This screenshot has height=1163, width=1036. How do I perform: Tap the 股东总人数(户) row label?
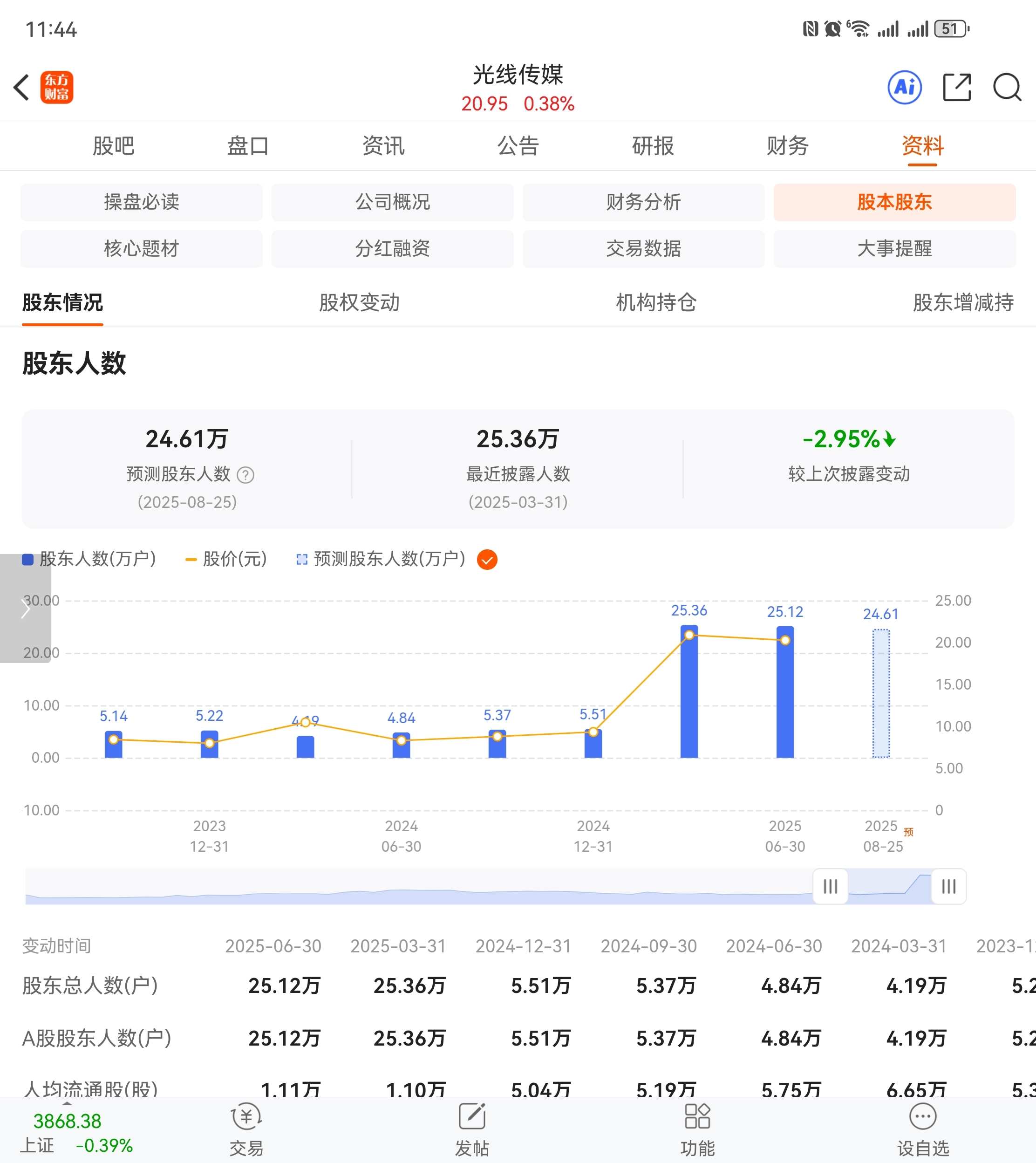90,986
